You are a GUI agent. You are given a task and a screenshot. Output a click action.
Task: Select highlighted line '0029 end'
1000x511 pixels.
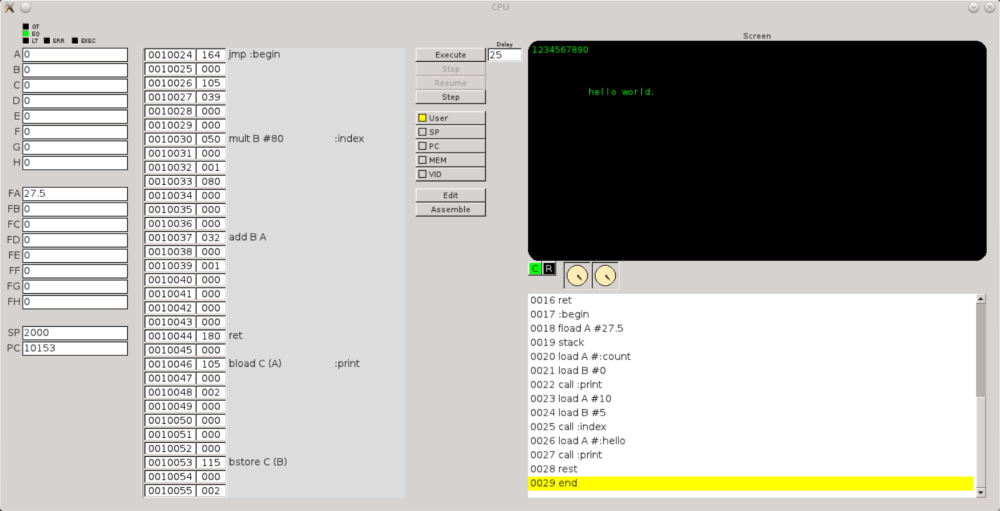point(751,483)
